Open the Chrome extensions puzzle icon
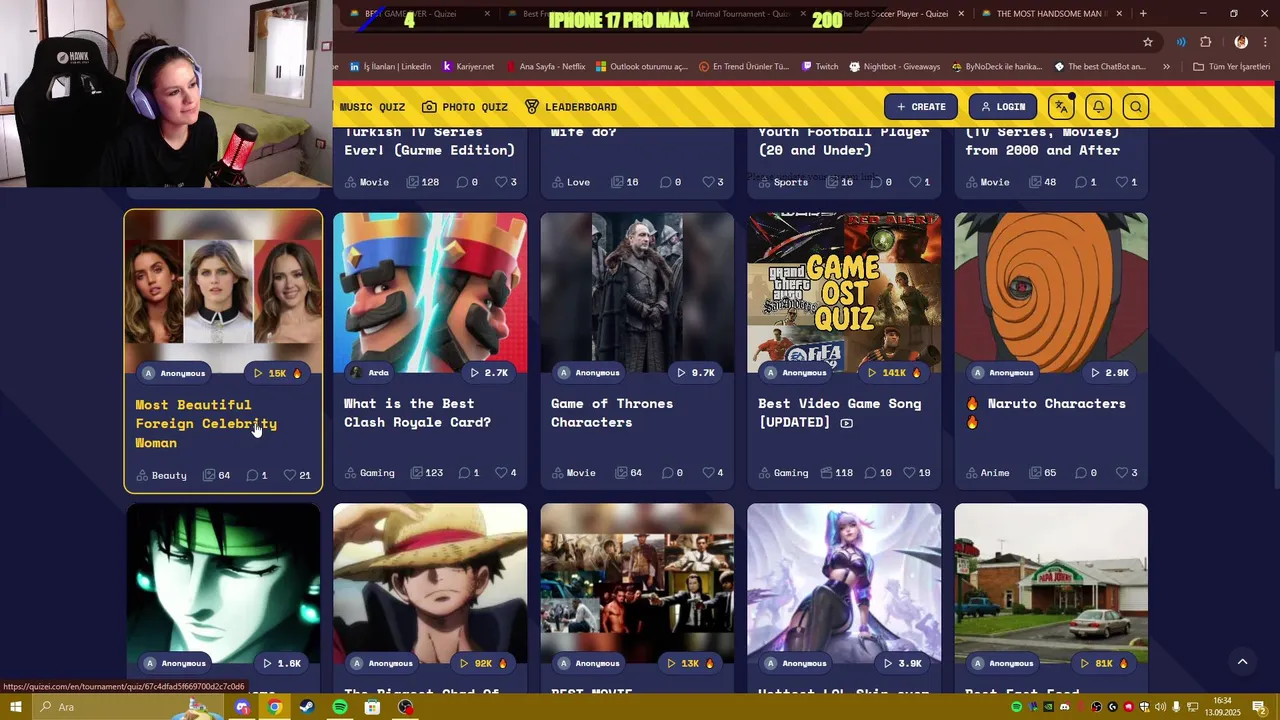The width and height of the screenshot is (1280, 720). click(1205, 42)
